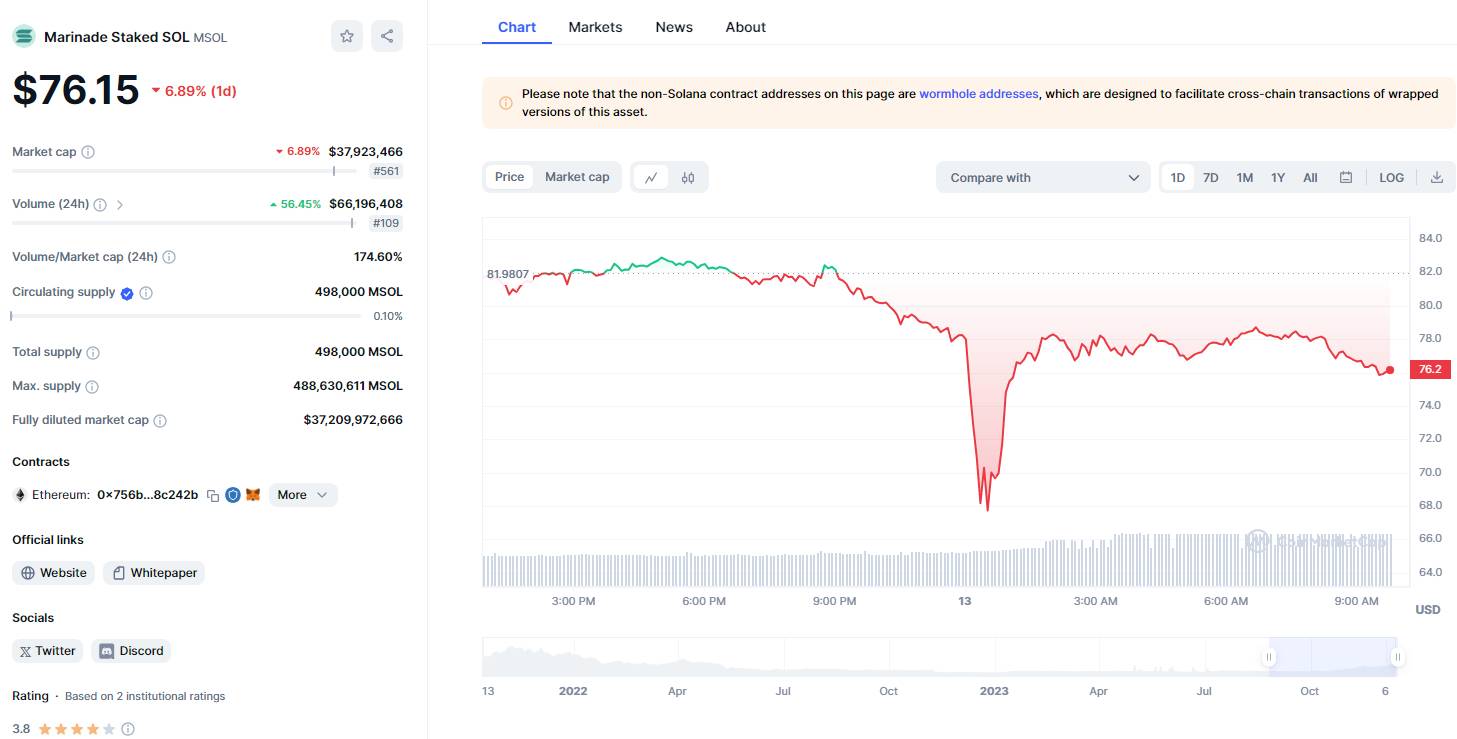Click the circulating supply progress bar
1457x739 pixels.
187,316
